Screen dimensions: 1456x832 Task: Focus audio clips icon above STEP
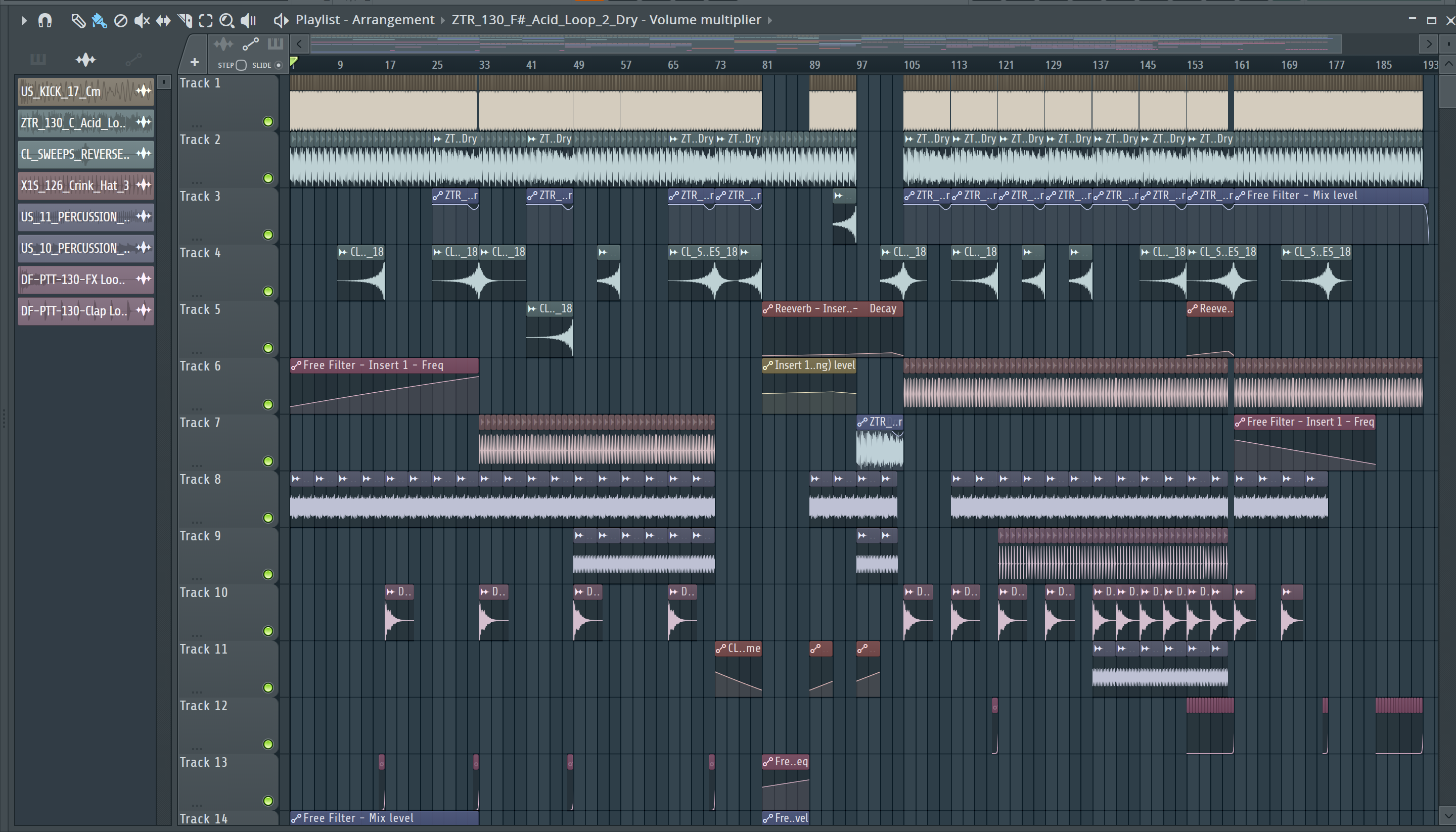(x=223, y=44)
